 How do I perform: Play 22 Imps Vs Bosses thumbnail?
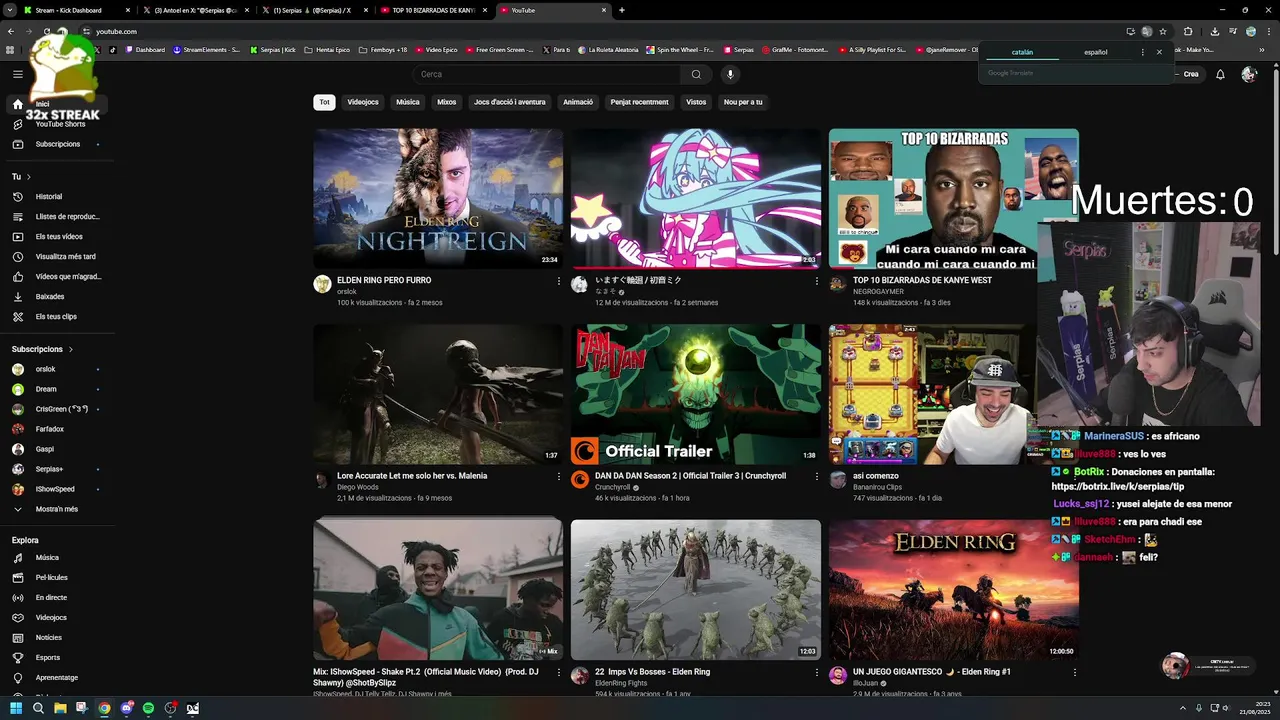[x=696, y=589]
